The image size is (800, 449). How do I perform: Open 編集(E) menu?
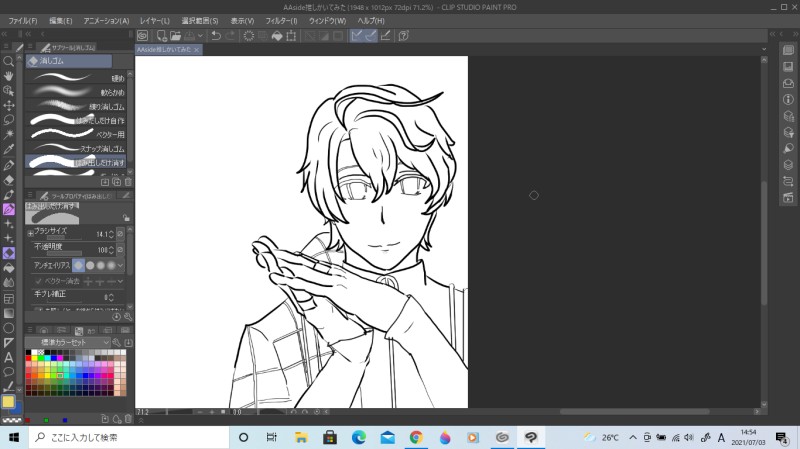tap(60, 21)
